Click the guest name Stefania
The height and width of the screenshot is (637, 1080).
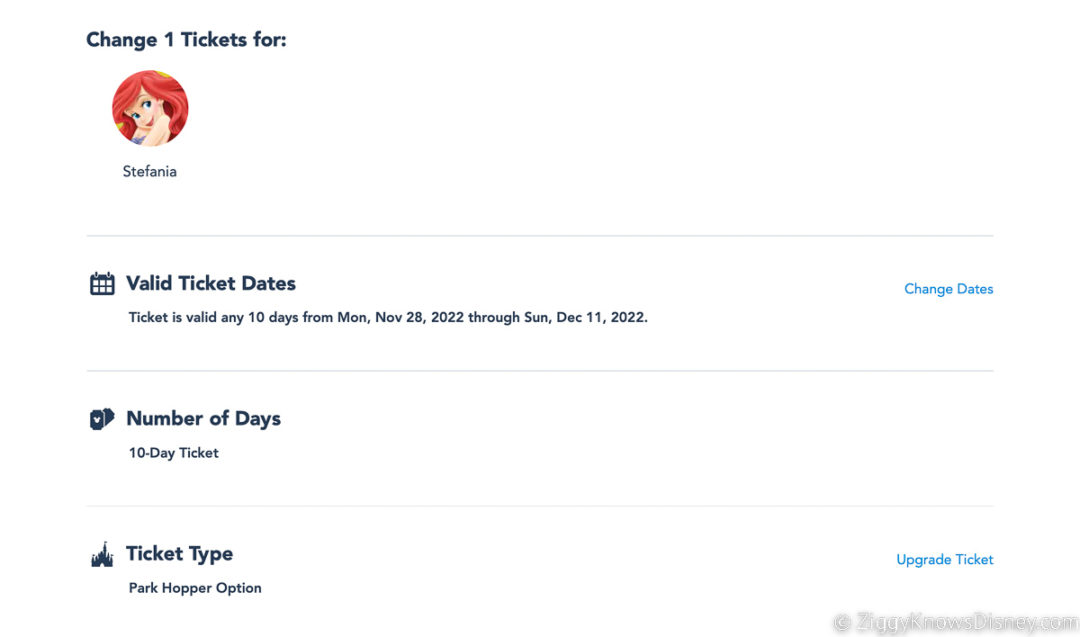pos(150,172)
